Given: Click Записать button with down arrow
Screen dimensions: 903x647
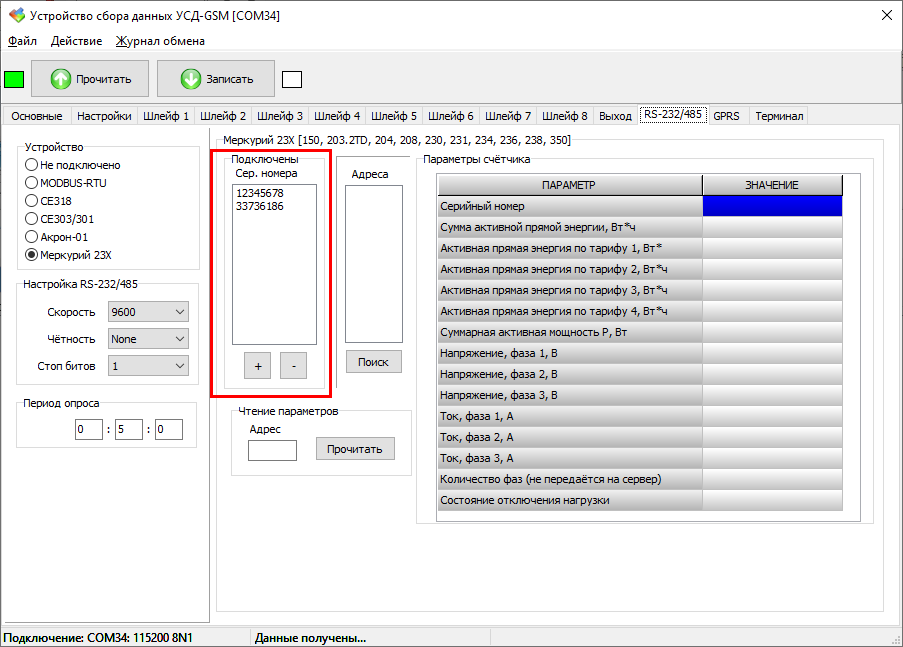Looking at the screenshot, I should click(216, 79).
